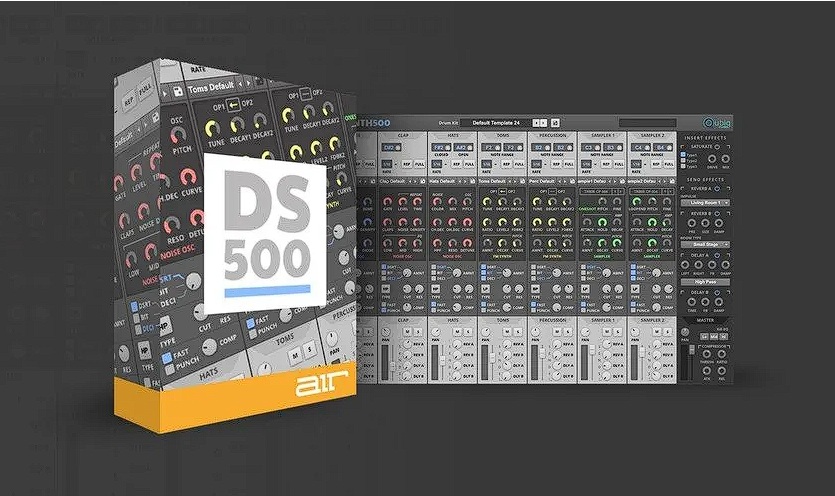Open the Living Room 1 impulse dropdown
The image size is (835, 496).
tap(706, 203)
